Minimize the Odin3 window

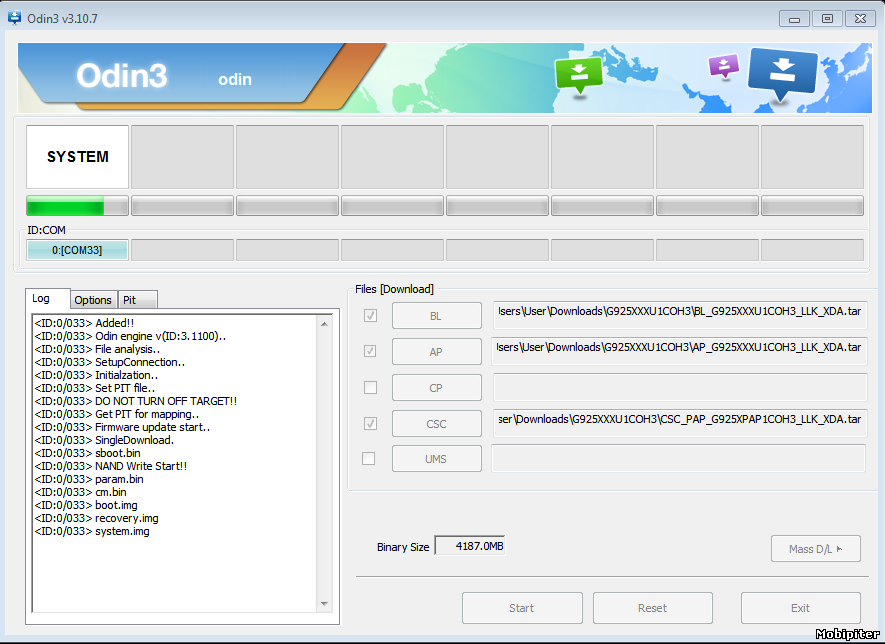tap(794, 19)
